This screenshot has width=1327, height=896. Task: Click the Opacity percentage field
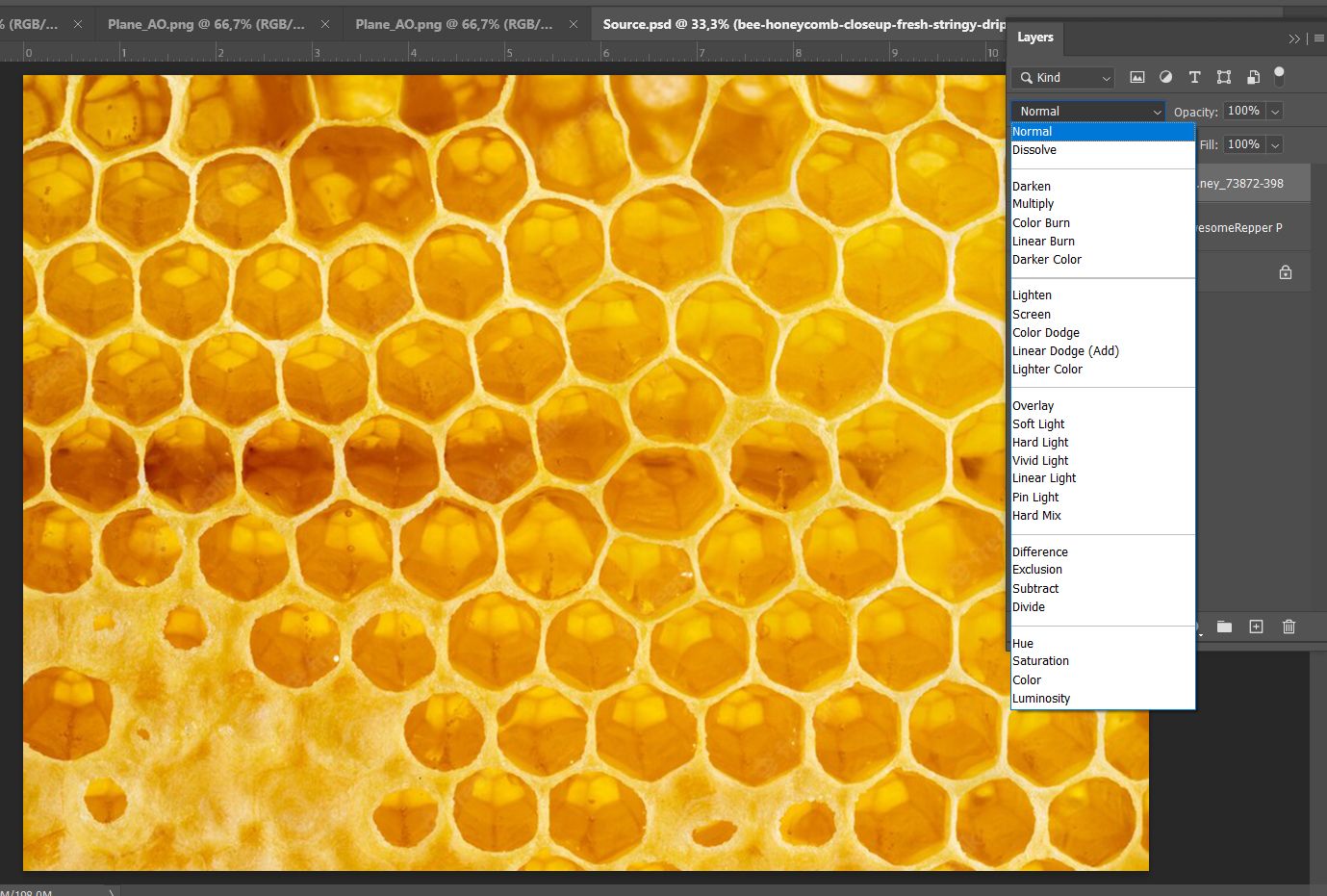click(x=1243, y=112)
